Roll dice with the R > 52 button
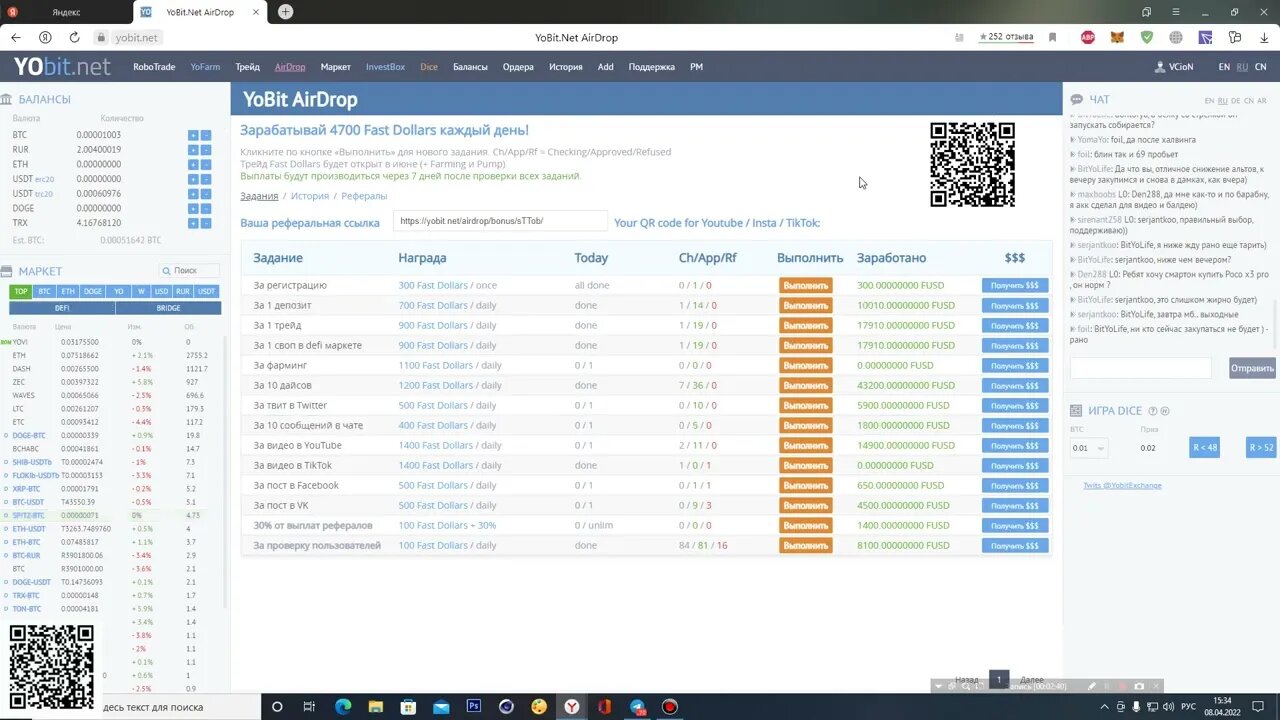The height and width of the screenshot is (720, 1280). [1262, 447]
